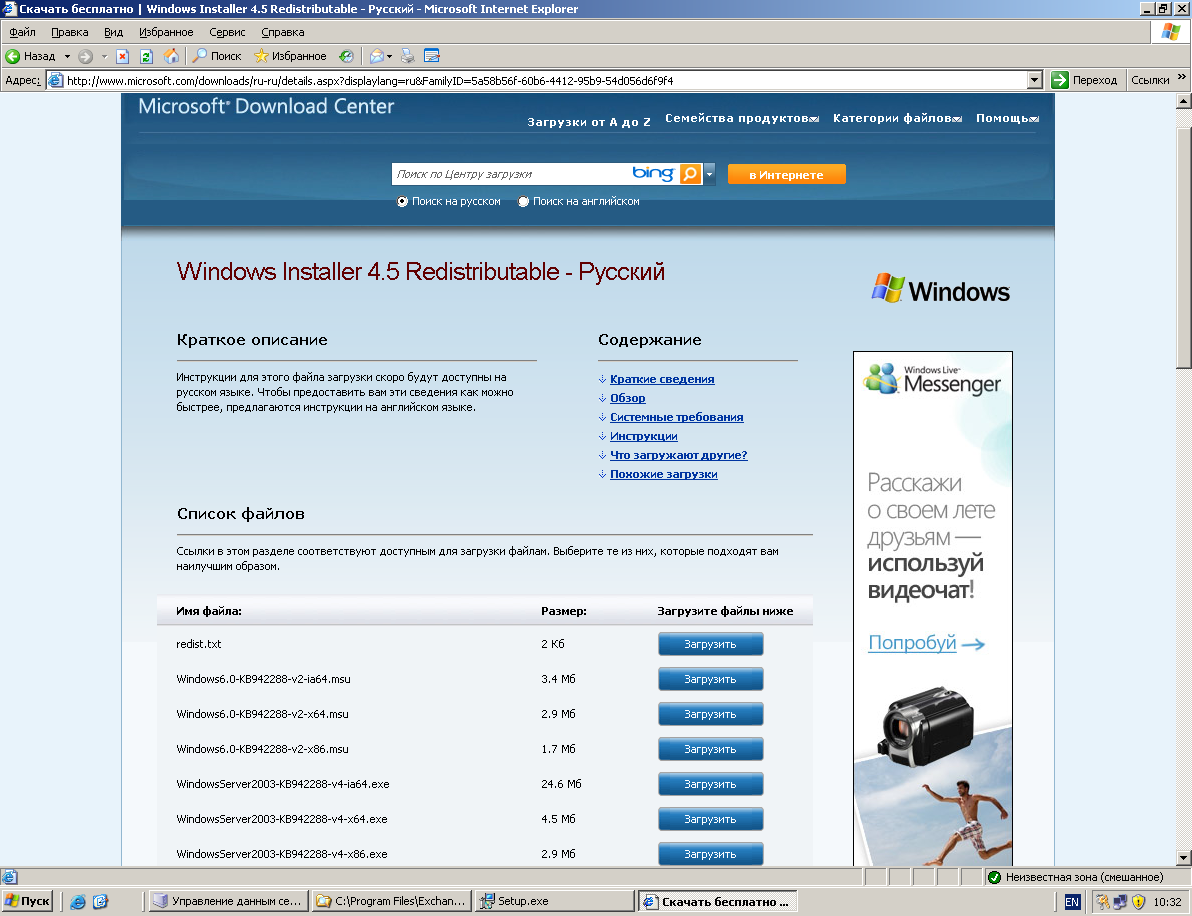Image resolution: width=1192 pixels, height=916 pixels.
Task: Open the History (Журнал) toolbar icon
Action: (x=346, y=56)
